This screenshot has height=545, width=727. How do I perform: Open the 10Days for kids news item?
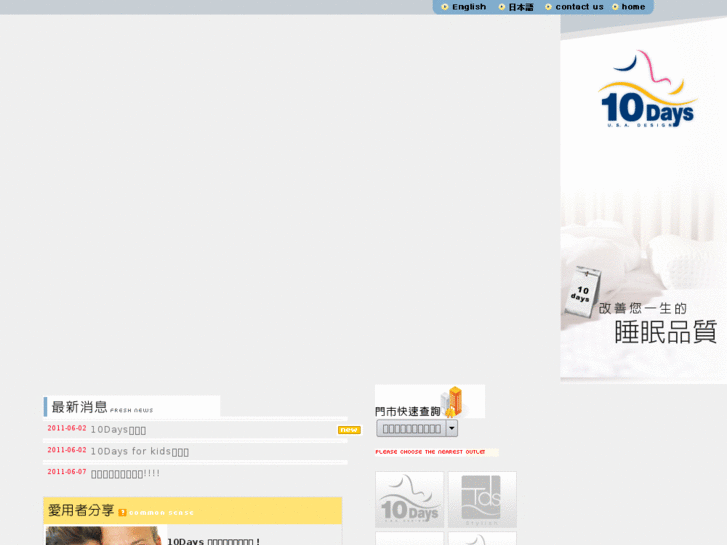pyautogui.click(x=140, y=451)
